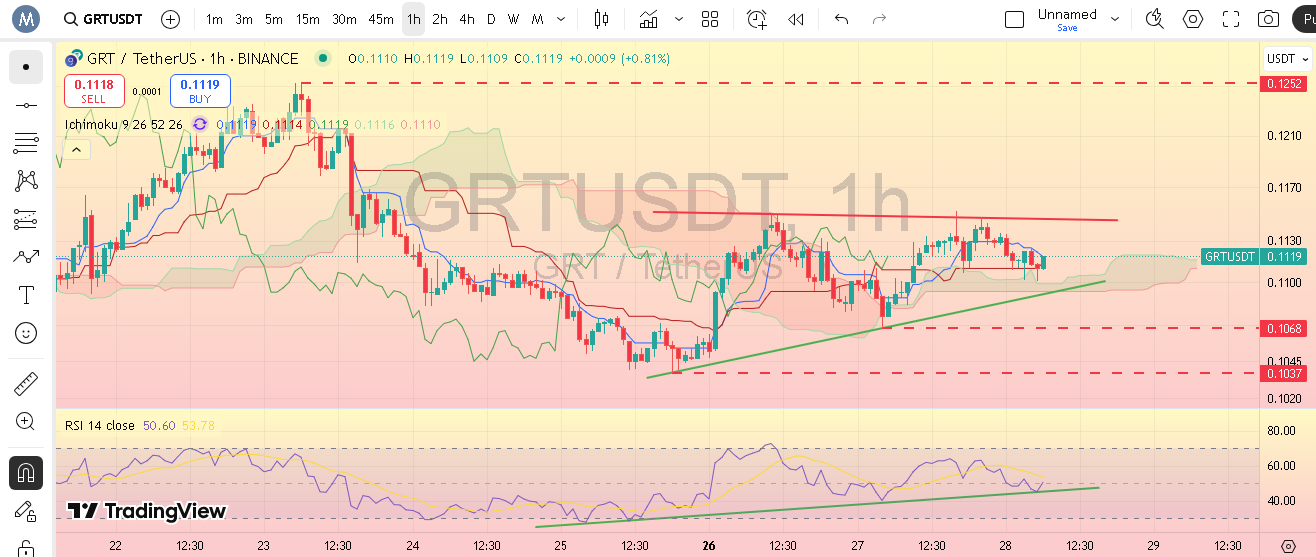
Task: Activate the ruler measure tool
Action: [26, 384]
